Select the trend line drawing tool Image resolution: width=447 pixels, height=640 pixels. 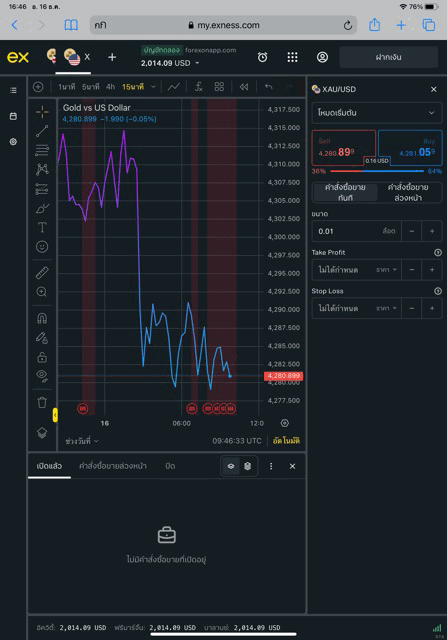42,131
